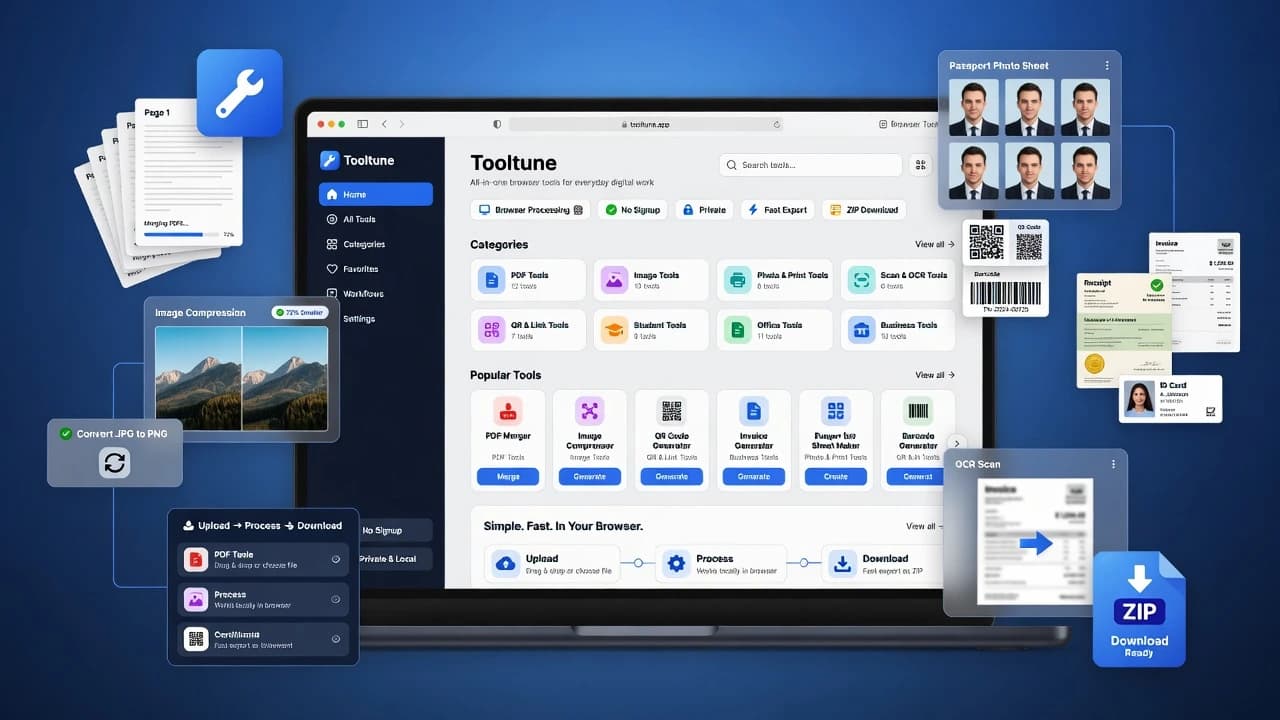
Task: Click the Merging PDF progress bar
Action: [x=180, y=235]
